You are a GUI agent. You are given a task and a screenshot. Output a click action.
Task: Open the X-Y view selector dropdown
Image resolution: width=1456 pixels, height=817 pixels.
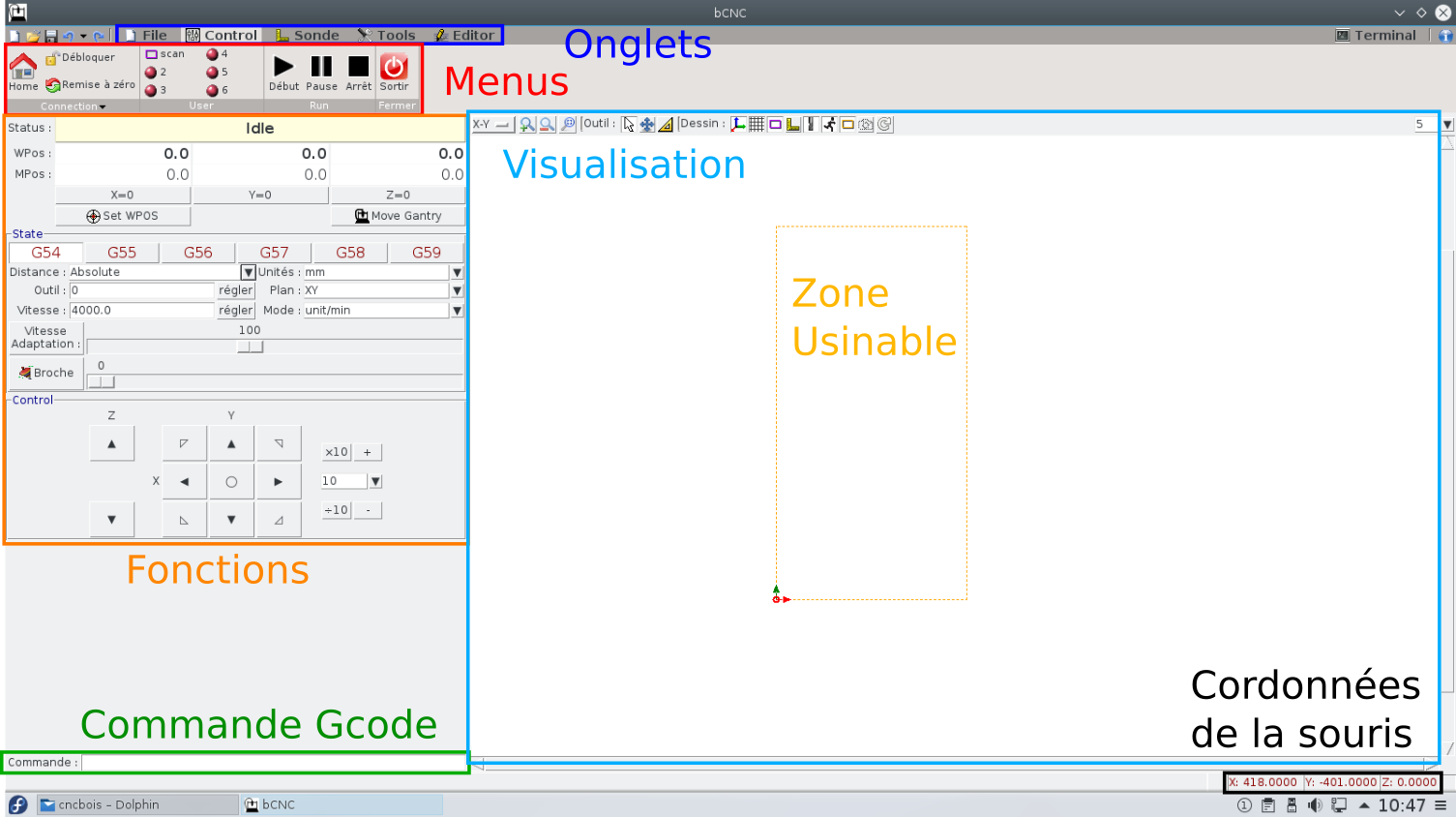click(491, 124)
